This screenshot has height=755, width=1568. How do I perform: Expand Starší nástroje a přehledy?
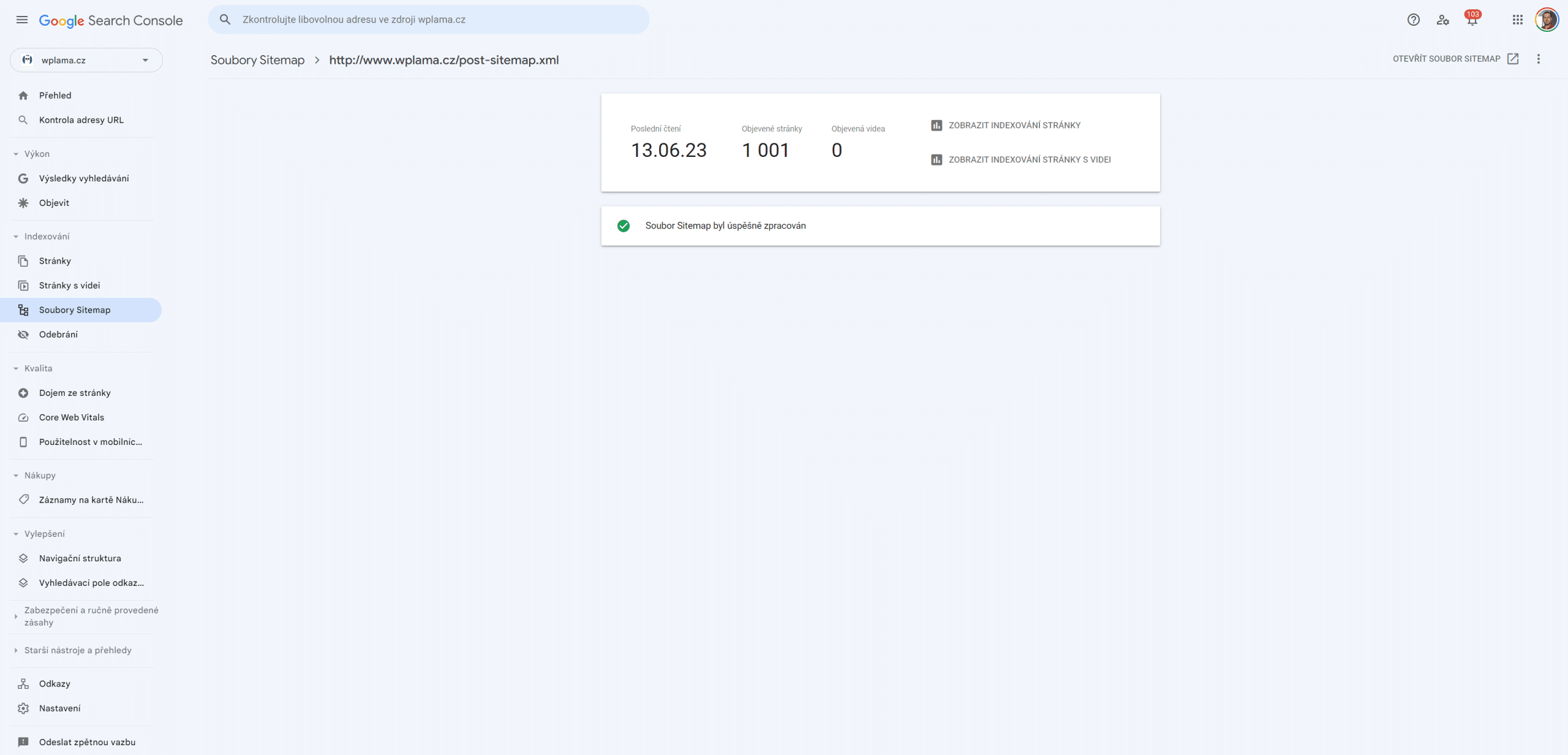coord(16,650)
